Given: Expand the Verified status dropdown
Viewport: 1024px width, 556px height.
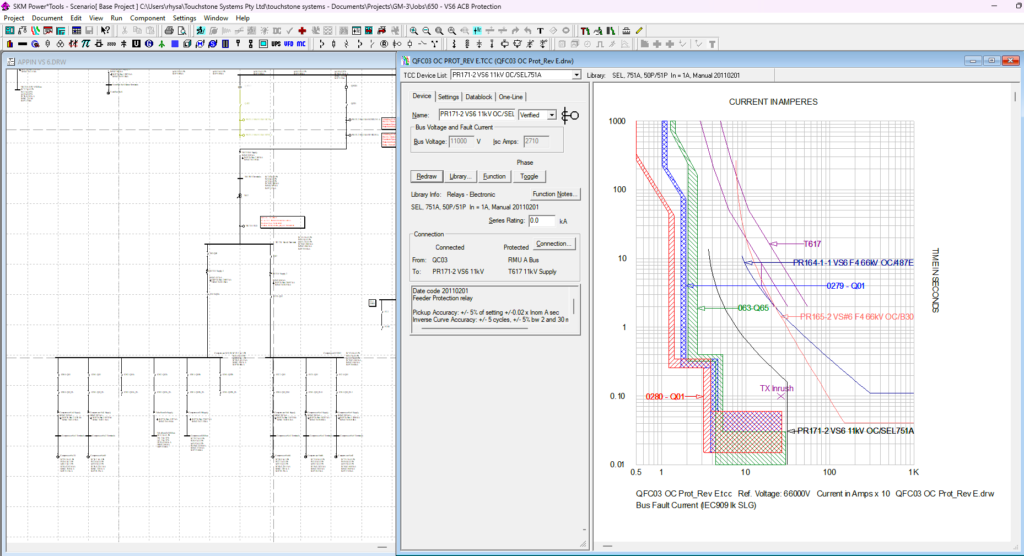Looking at the screenshot, I should coord(552,115).
